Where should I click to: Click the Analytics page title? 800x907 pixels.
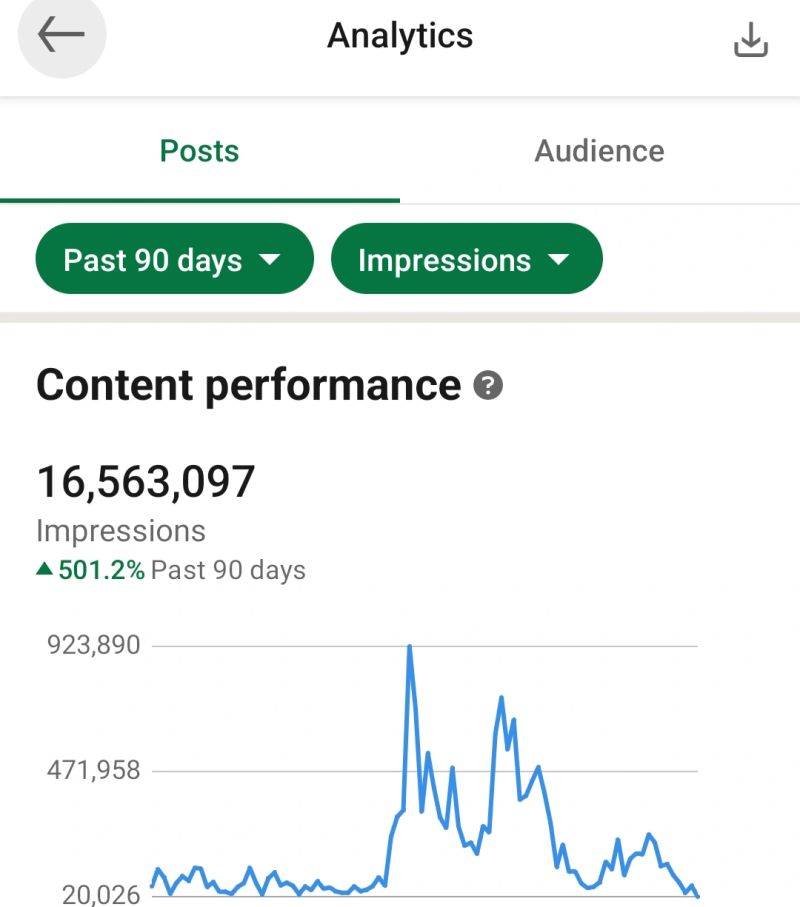400,36
